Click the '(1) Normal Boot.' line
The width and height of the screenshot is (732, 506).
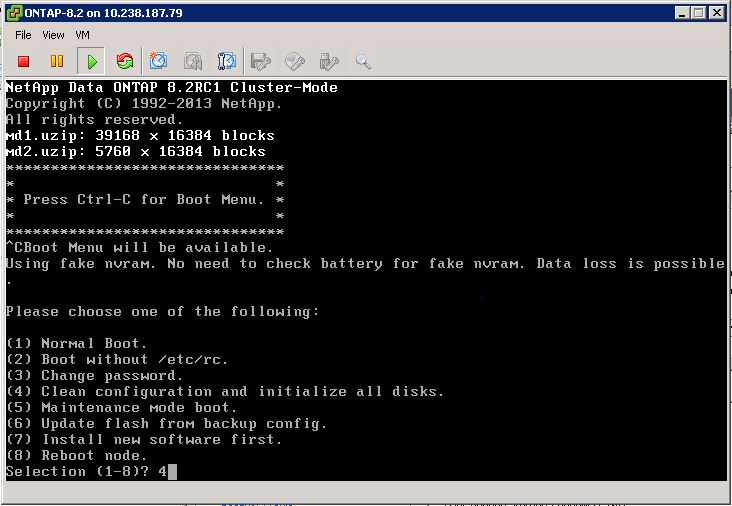77,344
